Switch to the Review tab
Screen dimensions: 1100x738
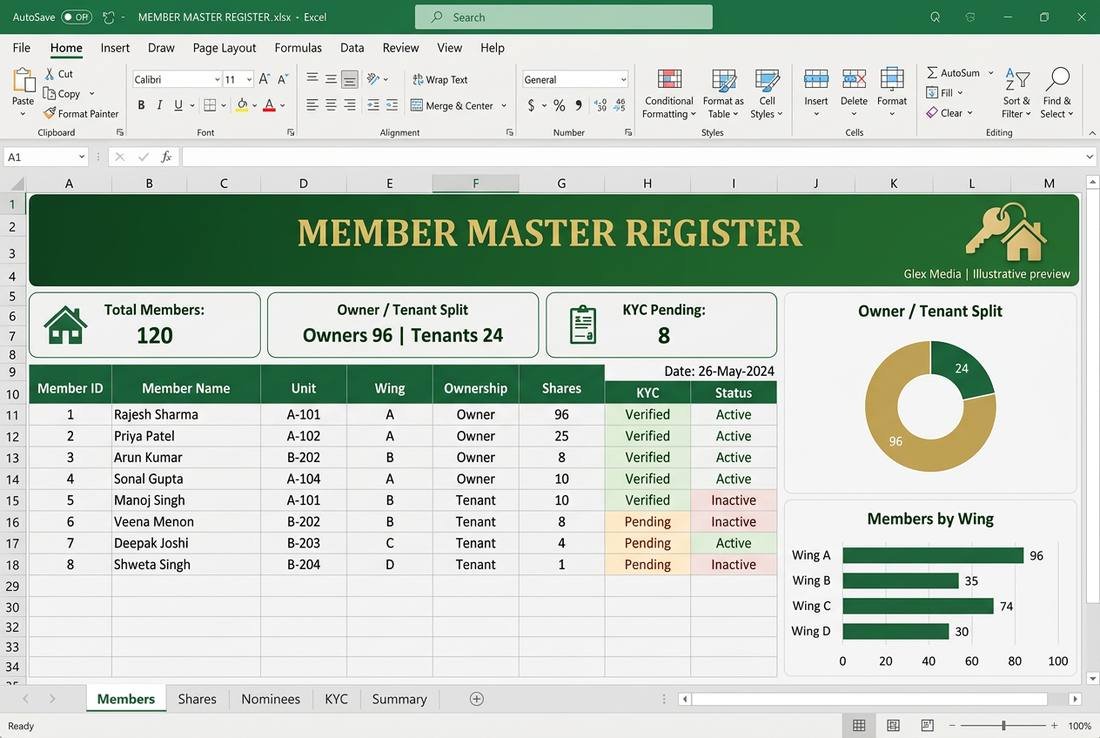tap(401, 48)
